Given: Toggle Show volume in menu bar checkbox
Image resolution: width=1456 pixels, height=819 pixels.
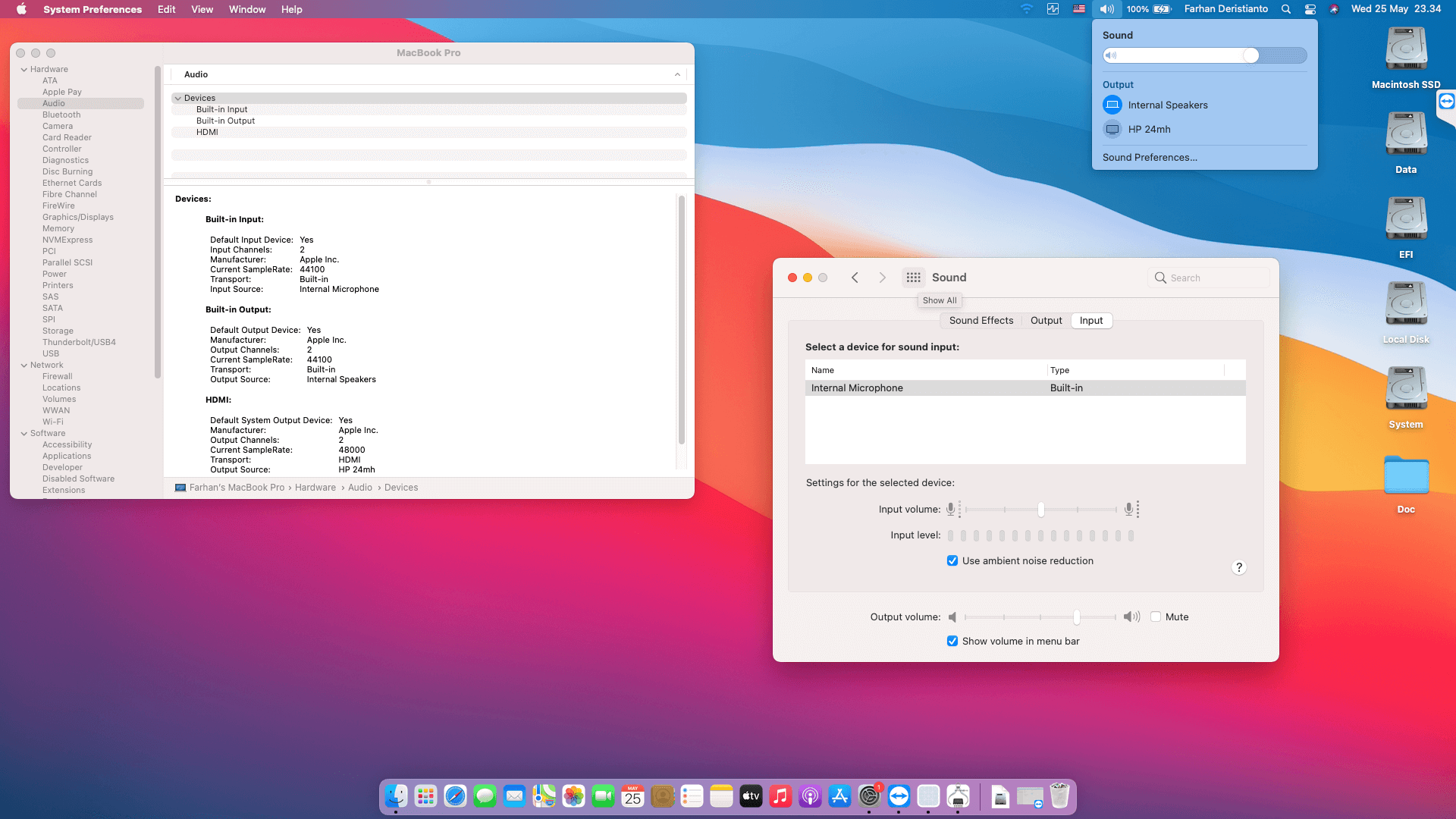Looking at the screenshot, I should click(x=952, y=642).
